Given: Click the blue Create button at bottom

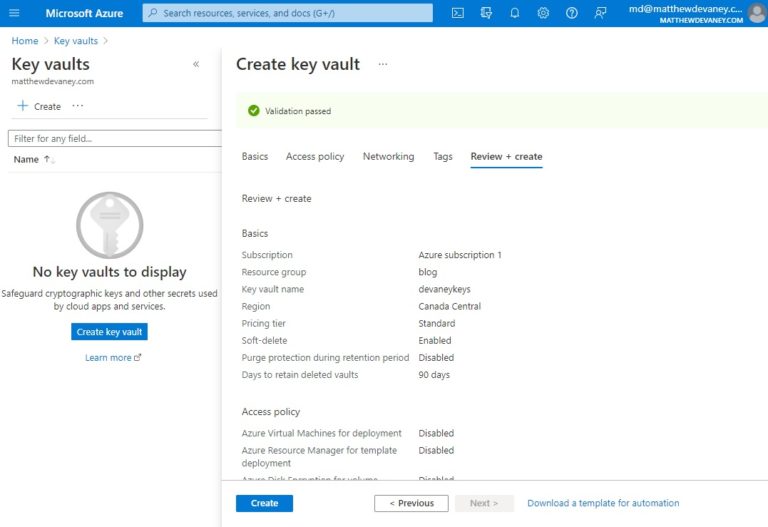Looking at the screenshot, I should 264,503.
